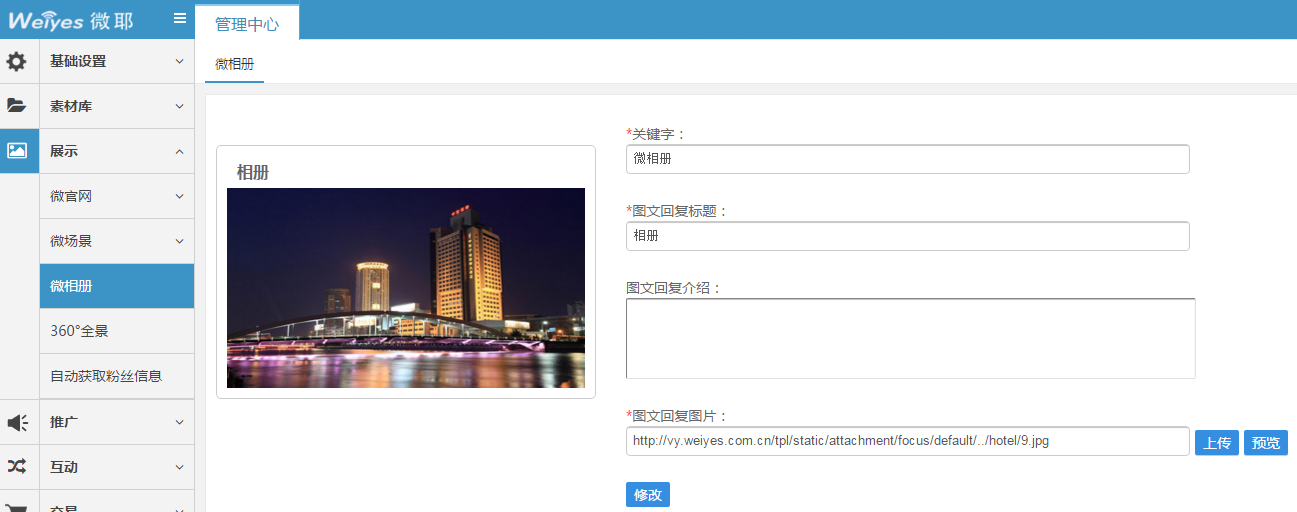Expand the 基础设置 menu section
This screenshot has height=512, width=1297.
117,61
